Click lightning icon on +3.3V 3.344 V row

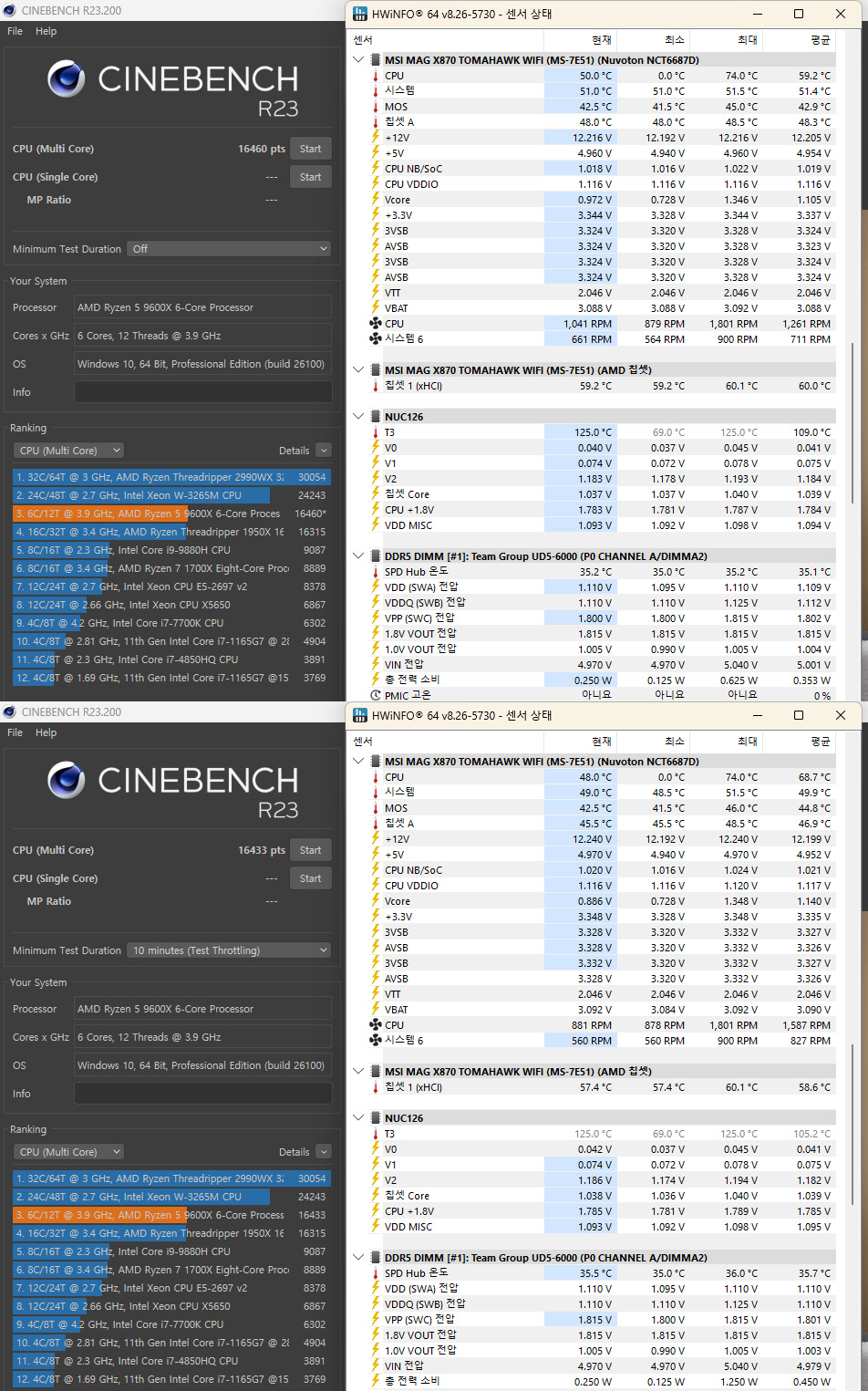pyautogui.click(x=375, y=215)
